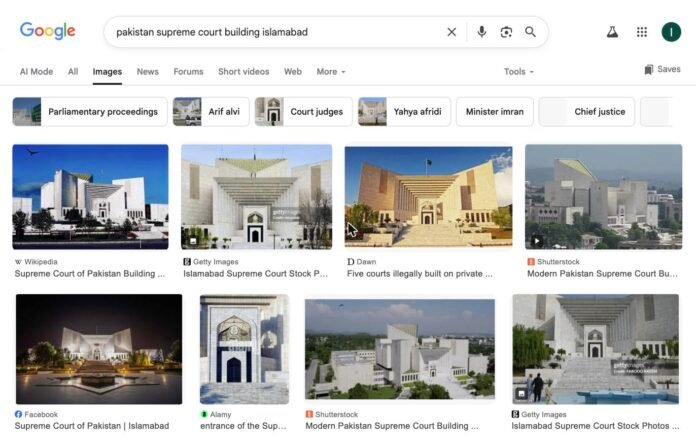Open the Google apps grid icon
Image resolution: width=696 pixels, height=445 pixels.
click(x=642, y=32)
